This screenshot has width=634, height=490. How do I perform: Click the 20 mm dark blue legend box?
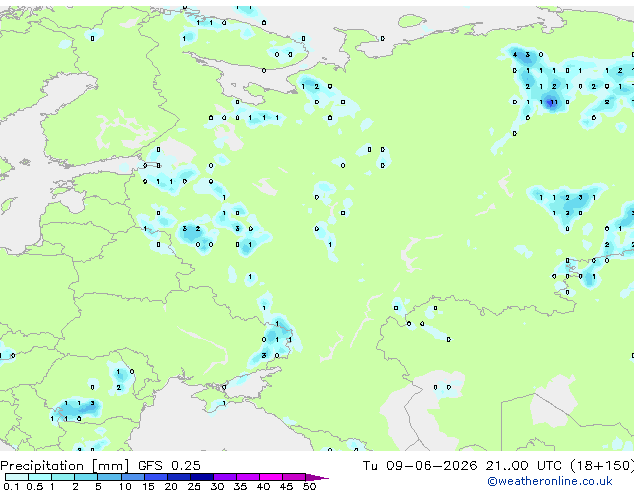click(x=178, y=477)
